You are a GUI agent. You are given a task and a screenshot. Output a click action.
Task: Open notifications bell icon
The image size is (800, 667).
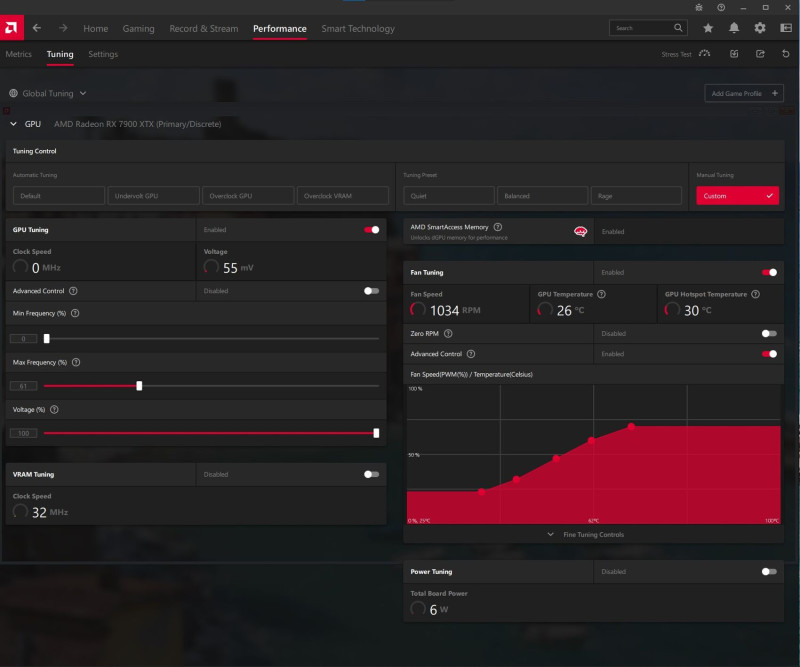tap(734, 28)
